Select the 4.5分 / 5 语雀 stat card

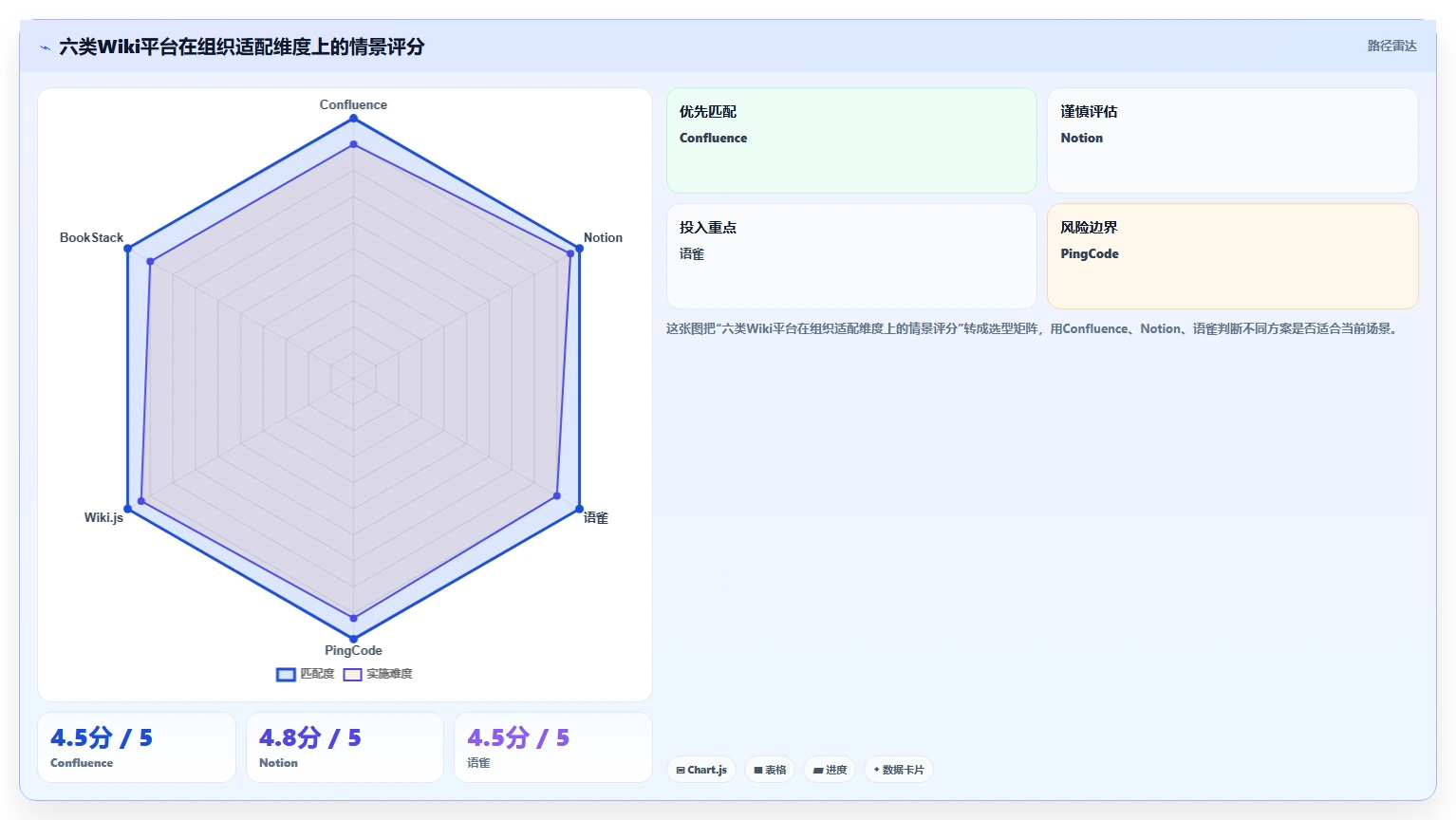(x=553, y=748)
